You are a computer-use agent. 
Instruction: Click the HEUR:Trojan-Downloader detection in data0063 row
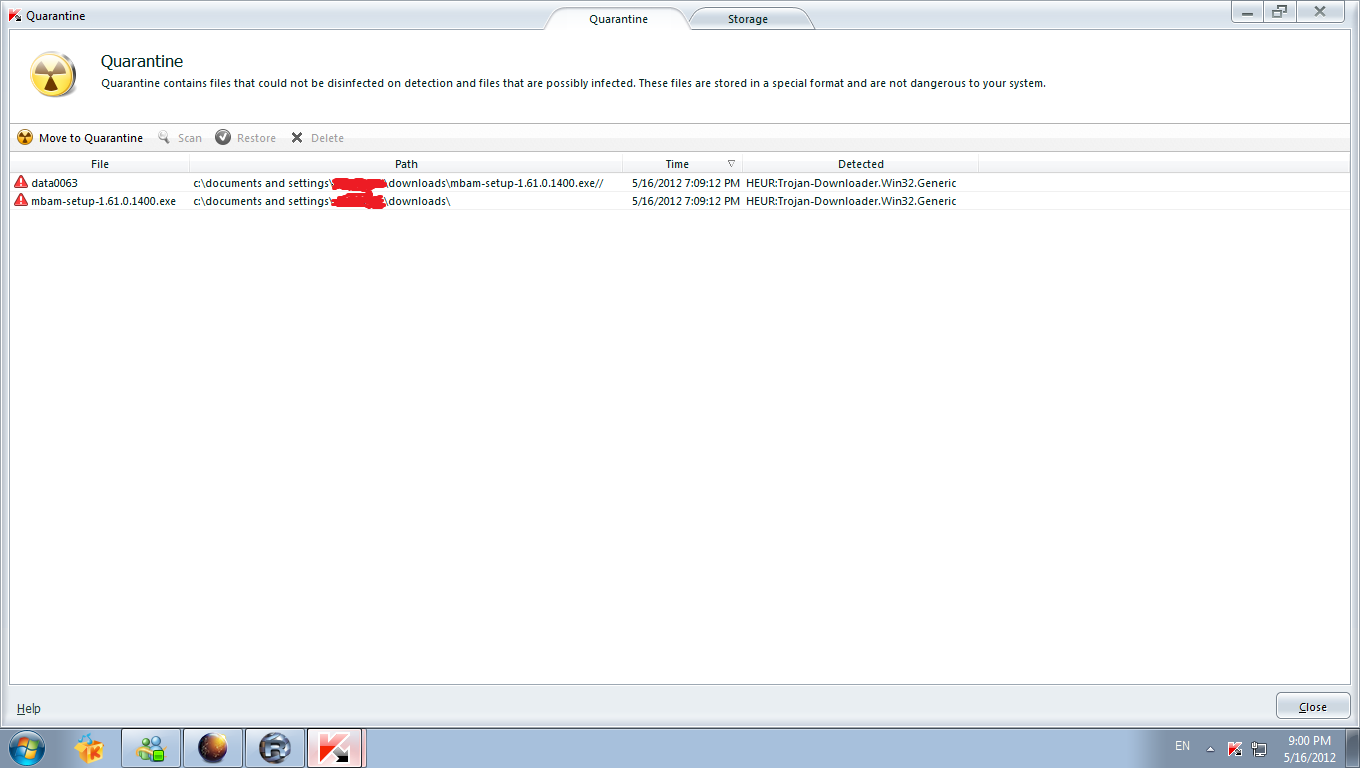[851, 183]
